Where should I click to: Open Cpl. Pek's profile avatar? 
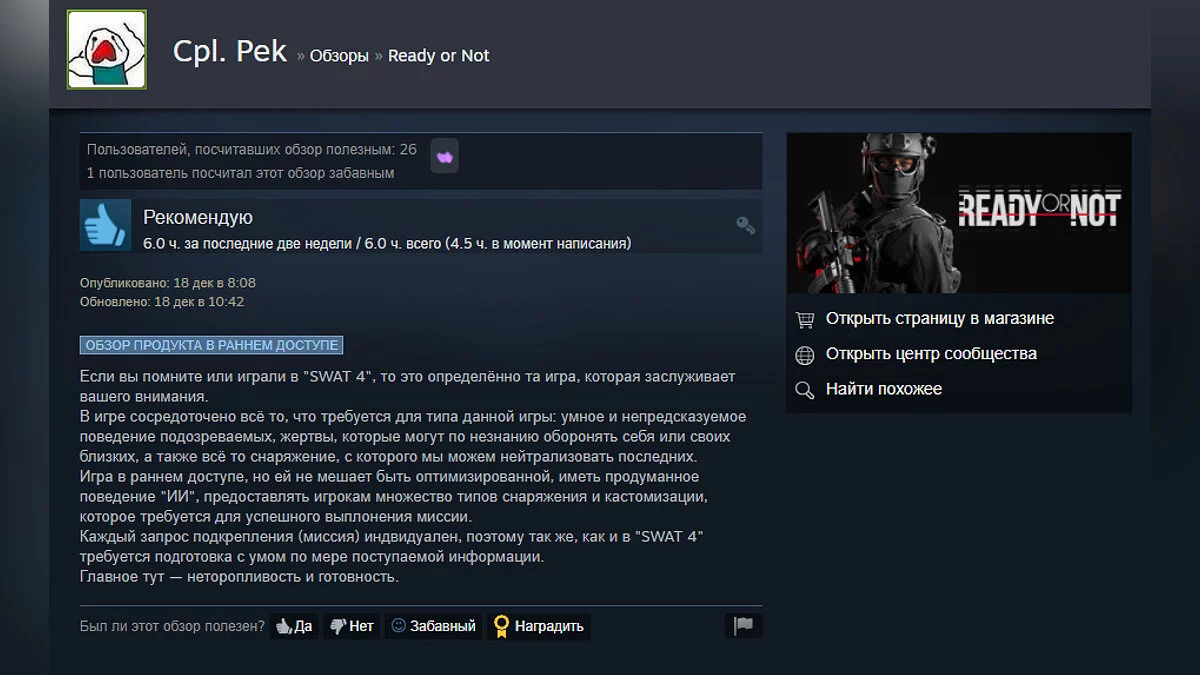[x=107, y=50]
